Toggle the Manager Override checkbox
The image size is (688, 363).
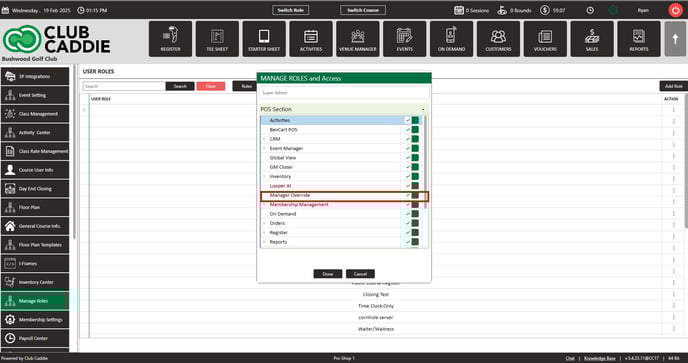[x=408, y=195]
